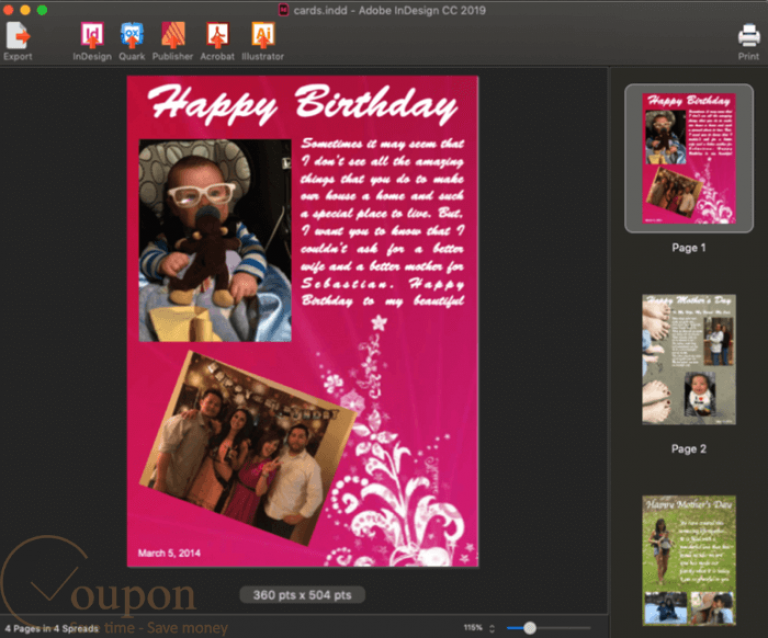Click the green macOS fullscreen button
This screenshot has width=768, height=638.
coord(42,10)
